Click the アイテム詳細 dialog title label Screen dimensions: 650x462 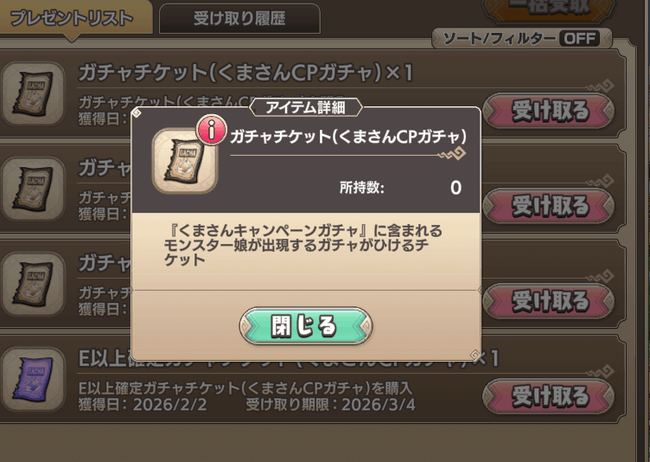(x=306, y=107)
